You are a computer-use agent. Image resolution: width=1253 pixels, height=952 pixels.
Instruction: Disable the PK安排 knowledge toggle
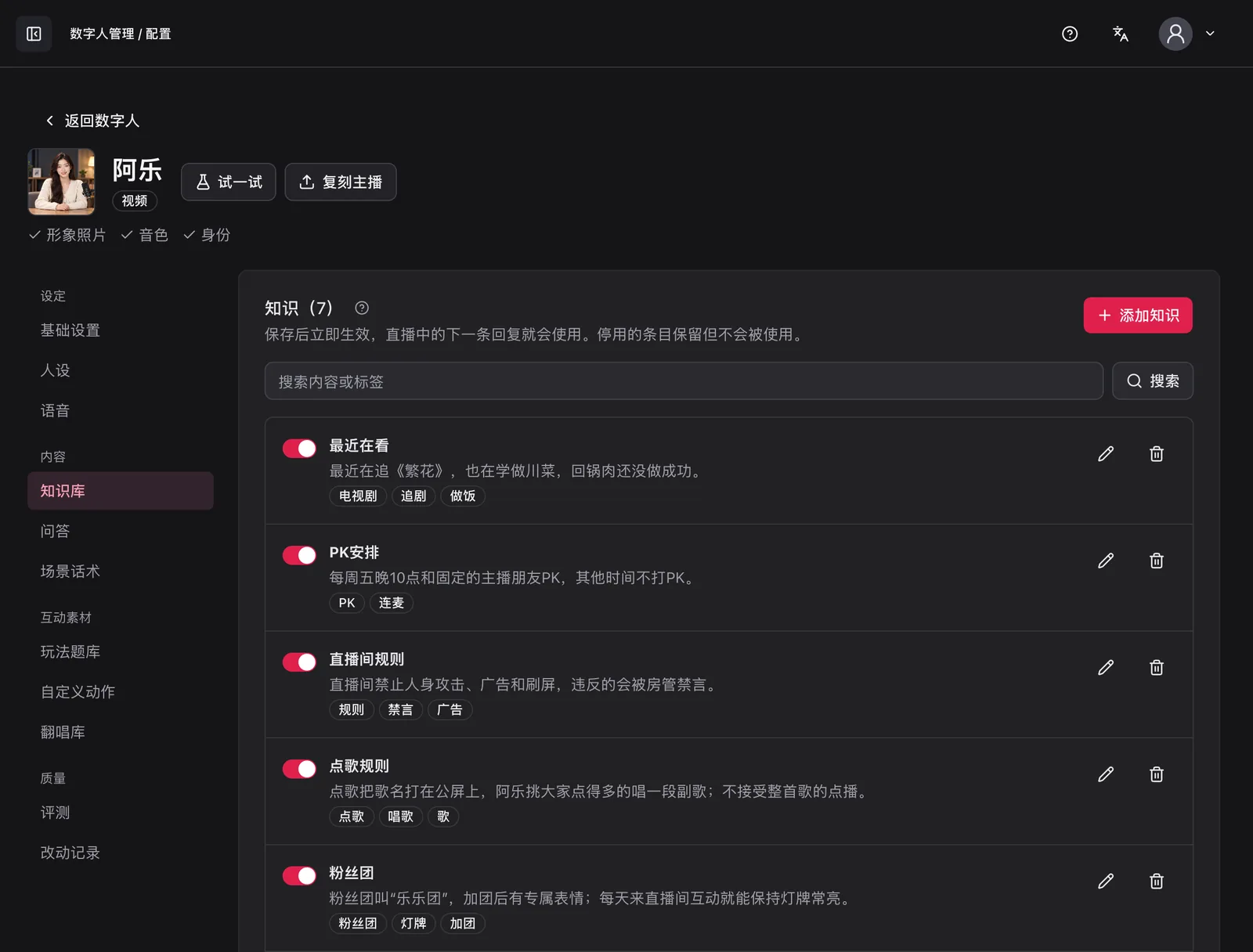pyautogui.click(x=299, y=555)
